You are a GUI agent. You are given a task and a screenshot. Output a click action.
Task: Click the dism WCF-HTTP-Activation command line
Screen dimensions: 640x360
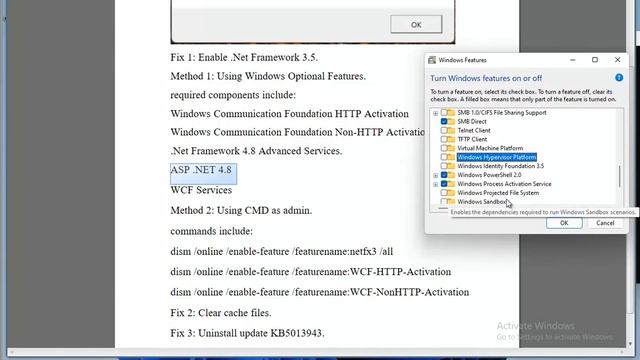coord(311,272)
